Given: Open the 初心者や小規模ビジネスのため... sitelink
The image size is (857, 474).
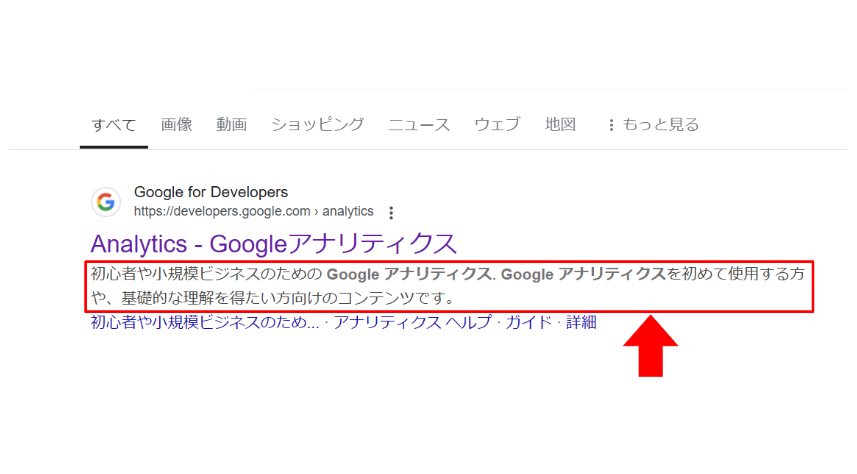Looking at the screenshot, I should 204,322.
